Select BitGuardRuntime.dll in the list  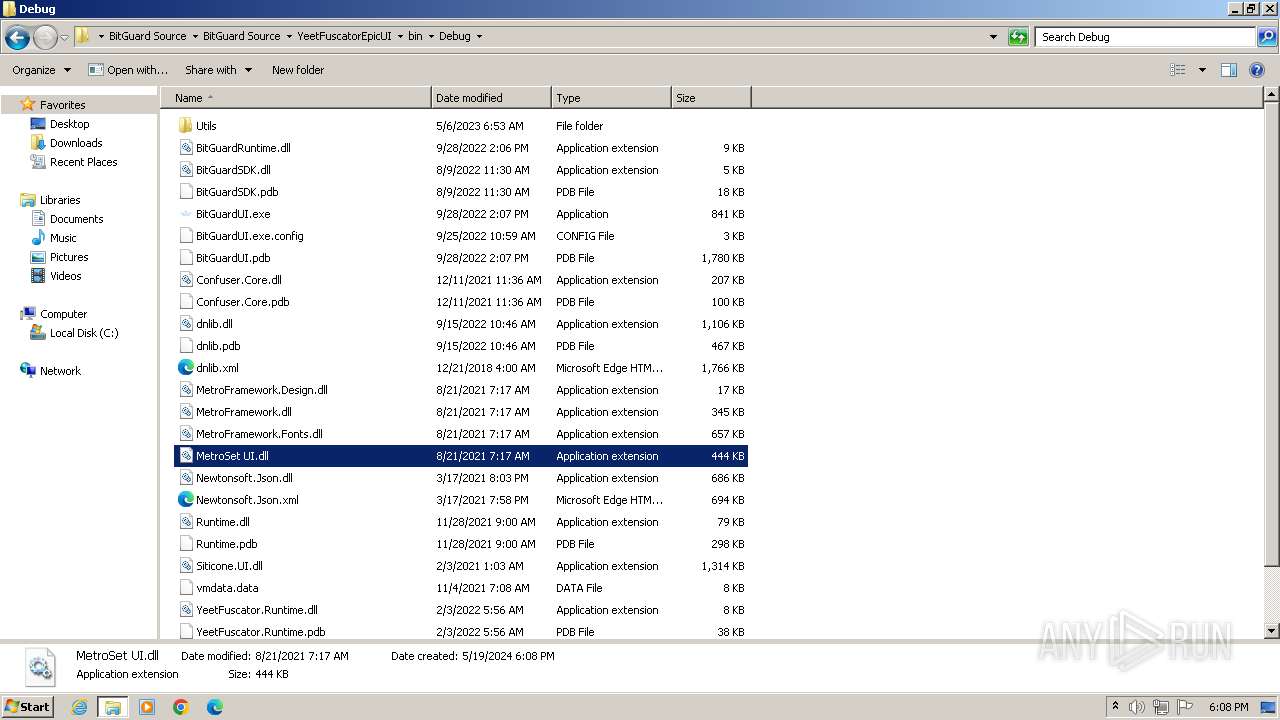coord(243,148)
